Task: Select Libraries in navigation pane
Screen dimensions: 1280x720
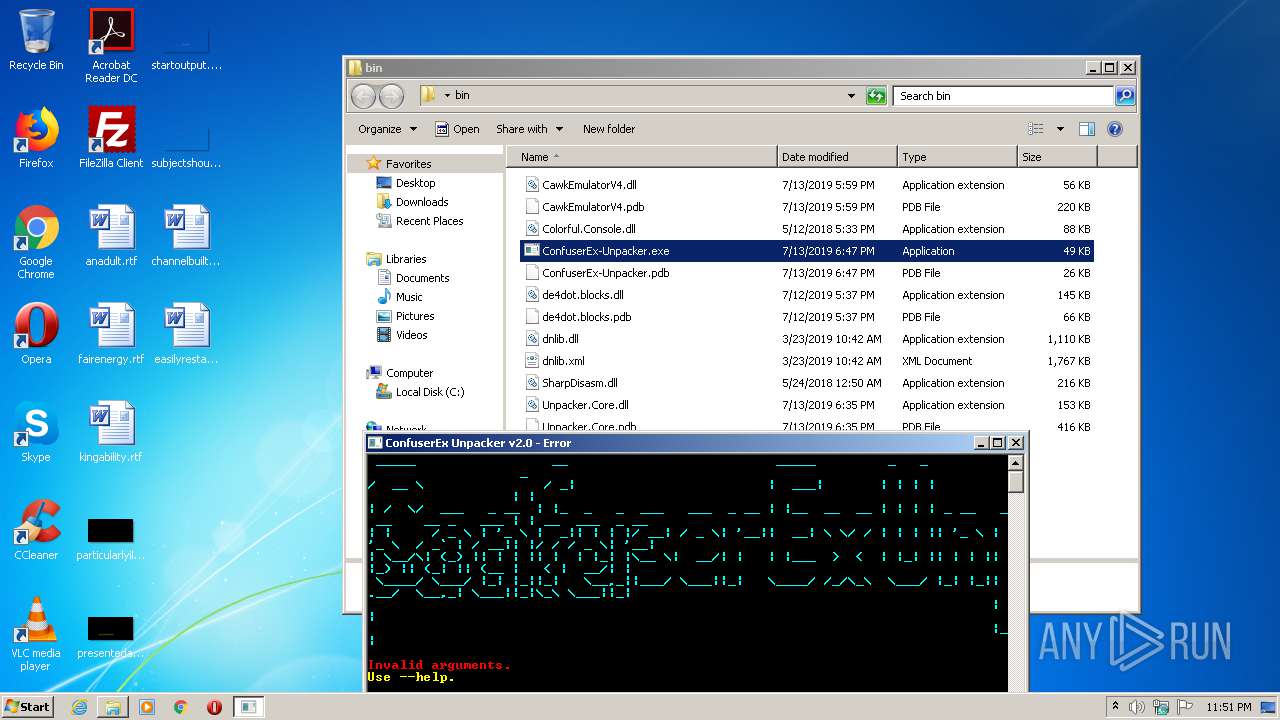Action: tap(406, 259)
